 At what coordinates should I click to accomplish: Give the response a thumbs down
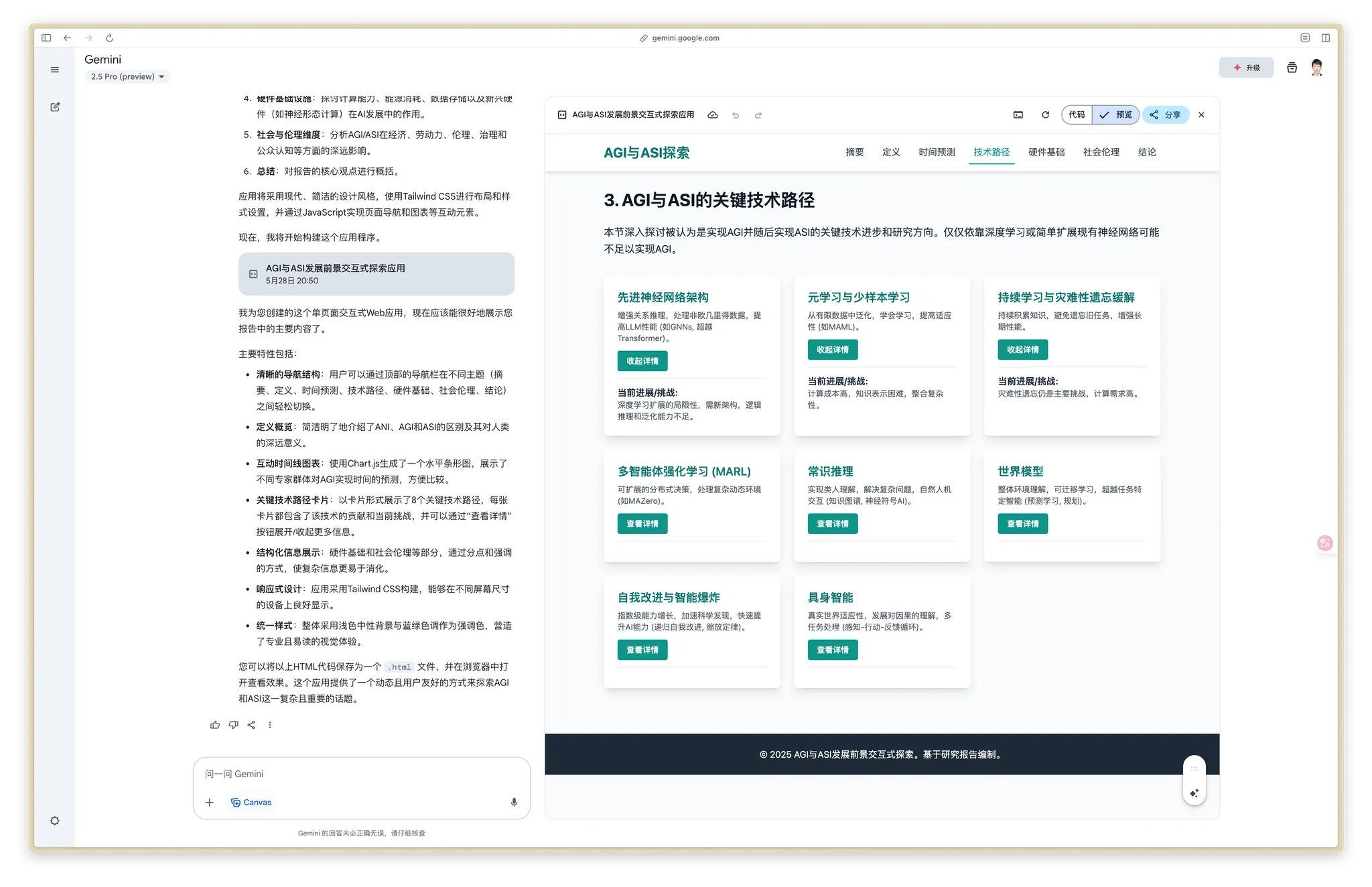[233, 724]
